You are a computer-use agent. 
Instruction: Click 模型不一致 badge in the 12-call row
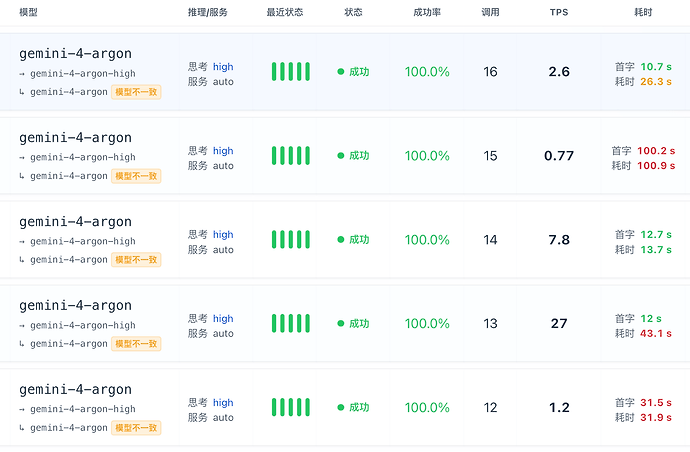[x=136, y=428]
